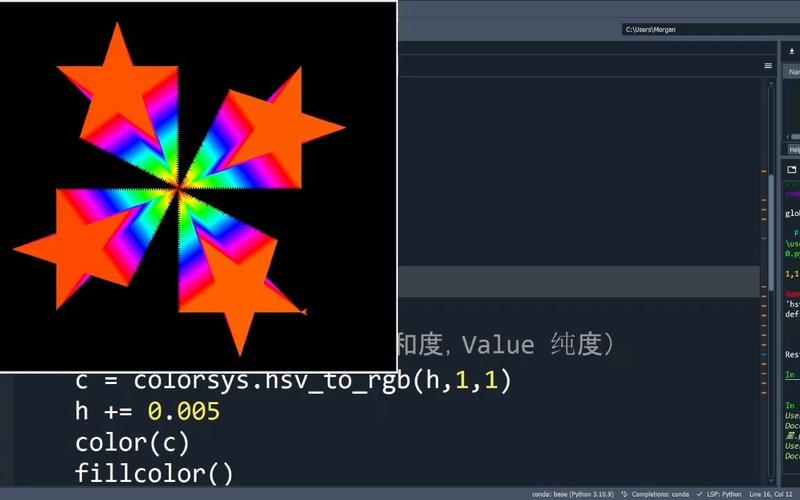Click the code line h += 0.005
This screenshot has height=500, width=800.
click(147, 411)
